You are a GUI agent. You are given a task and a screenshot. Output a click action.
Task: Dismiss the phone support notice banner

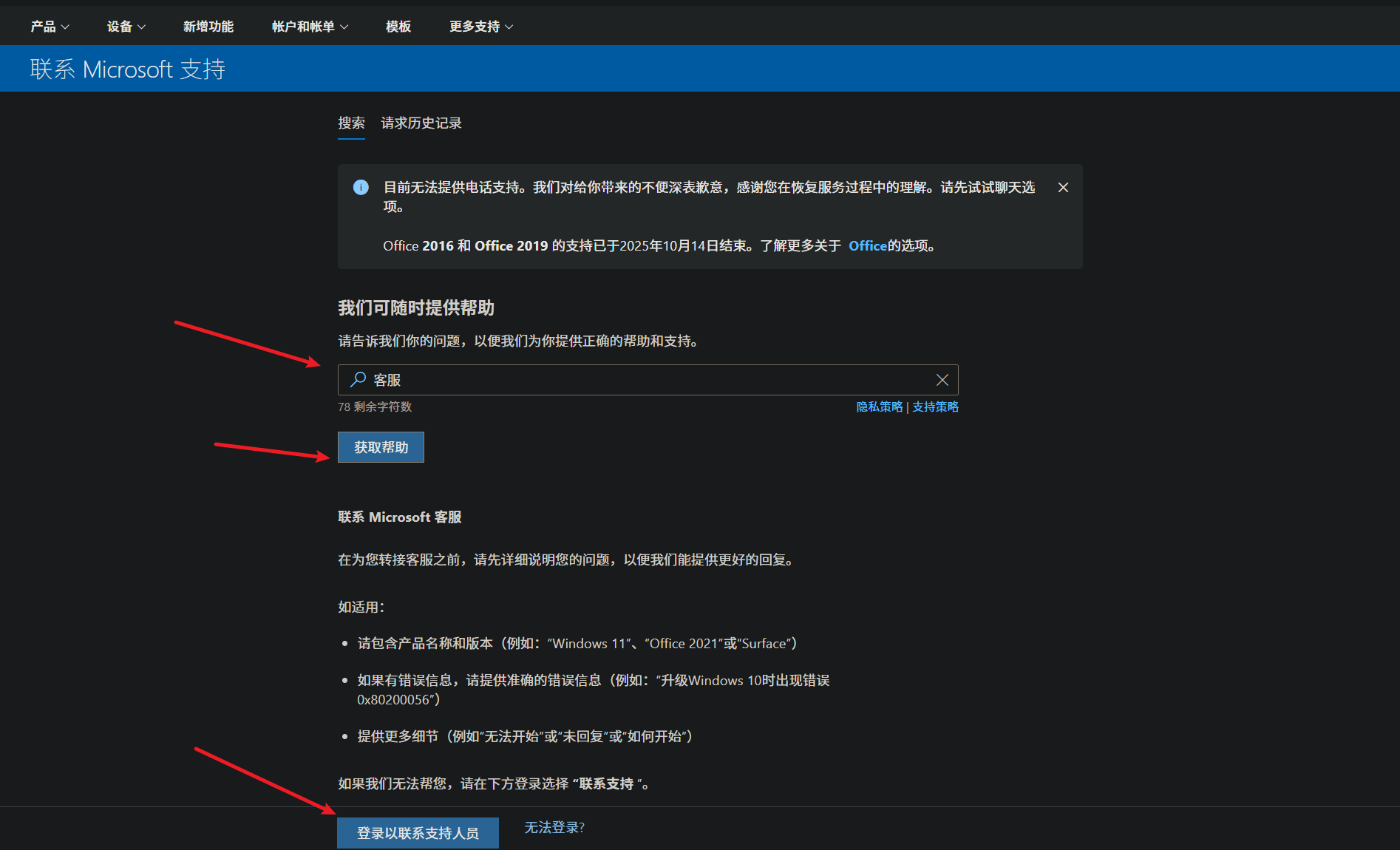[1063, 187]
